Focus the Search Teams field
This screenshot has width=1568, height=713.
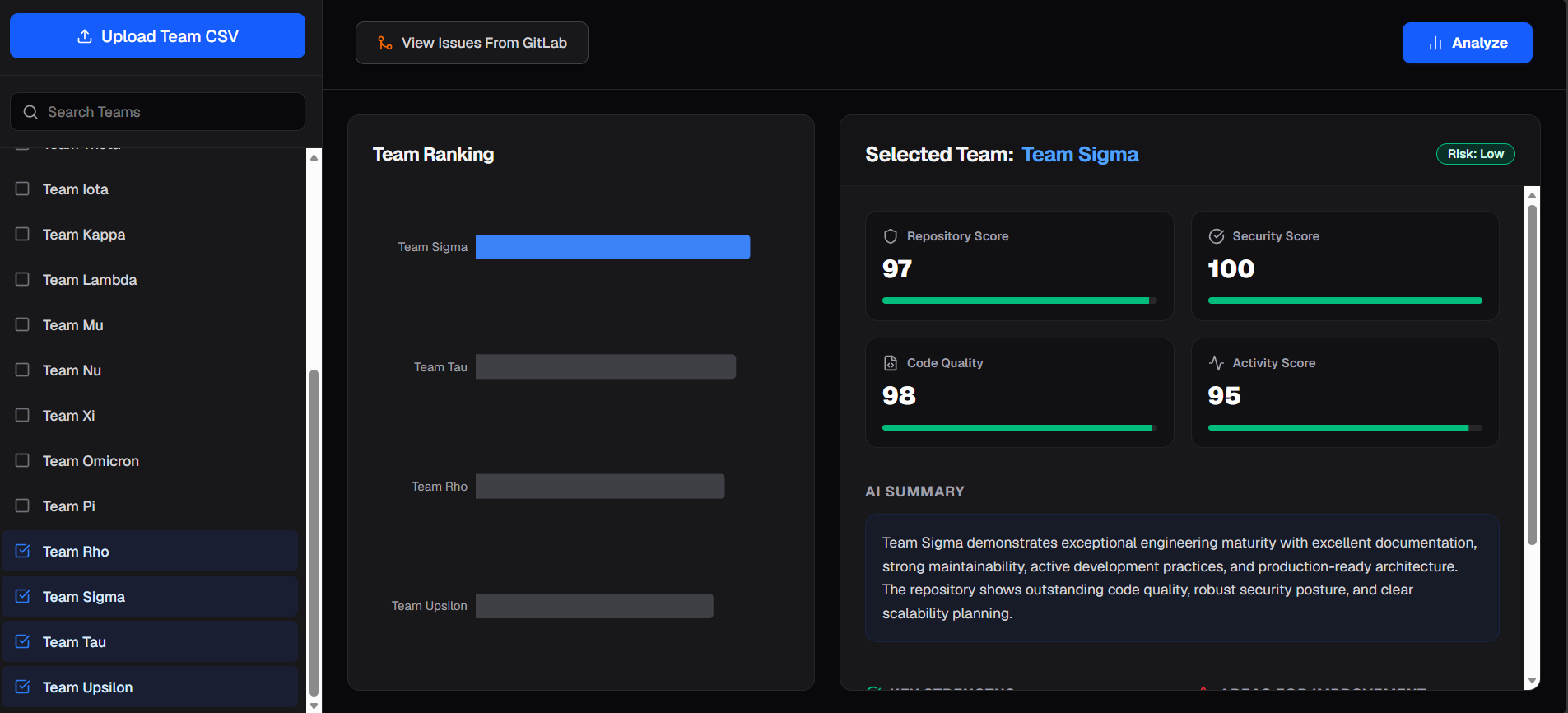157,112
